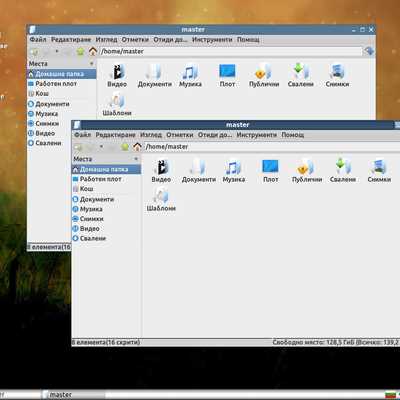Select Домашна папка in the back window sidebar
This screenshot has width=400, height=400.
point(62,74)
